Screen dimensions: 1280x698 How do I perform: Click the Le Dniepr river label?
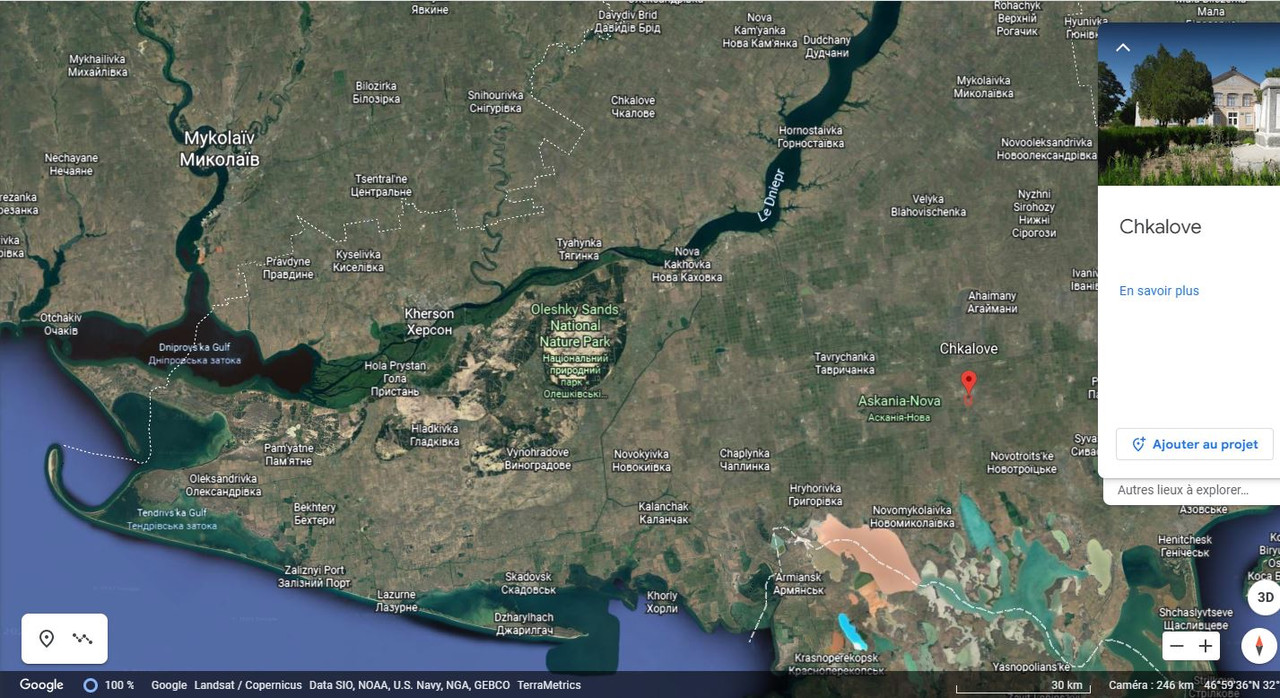[x=769, y=195]
